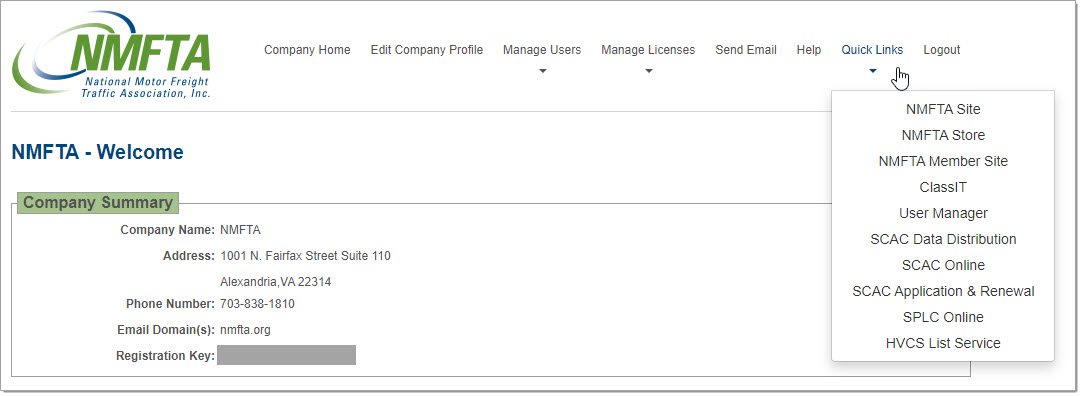Click the Alexandria, VA 22314 line
The width and height of the screenshot is (1081, 396).
[x=276, y=282]
